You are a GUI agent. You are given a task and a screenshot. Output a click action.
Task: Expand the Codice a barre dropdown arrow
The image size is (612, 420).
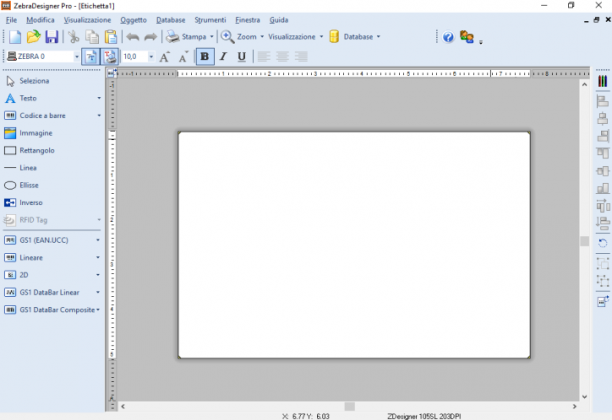tap(99, 116)
